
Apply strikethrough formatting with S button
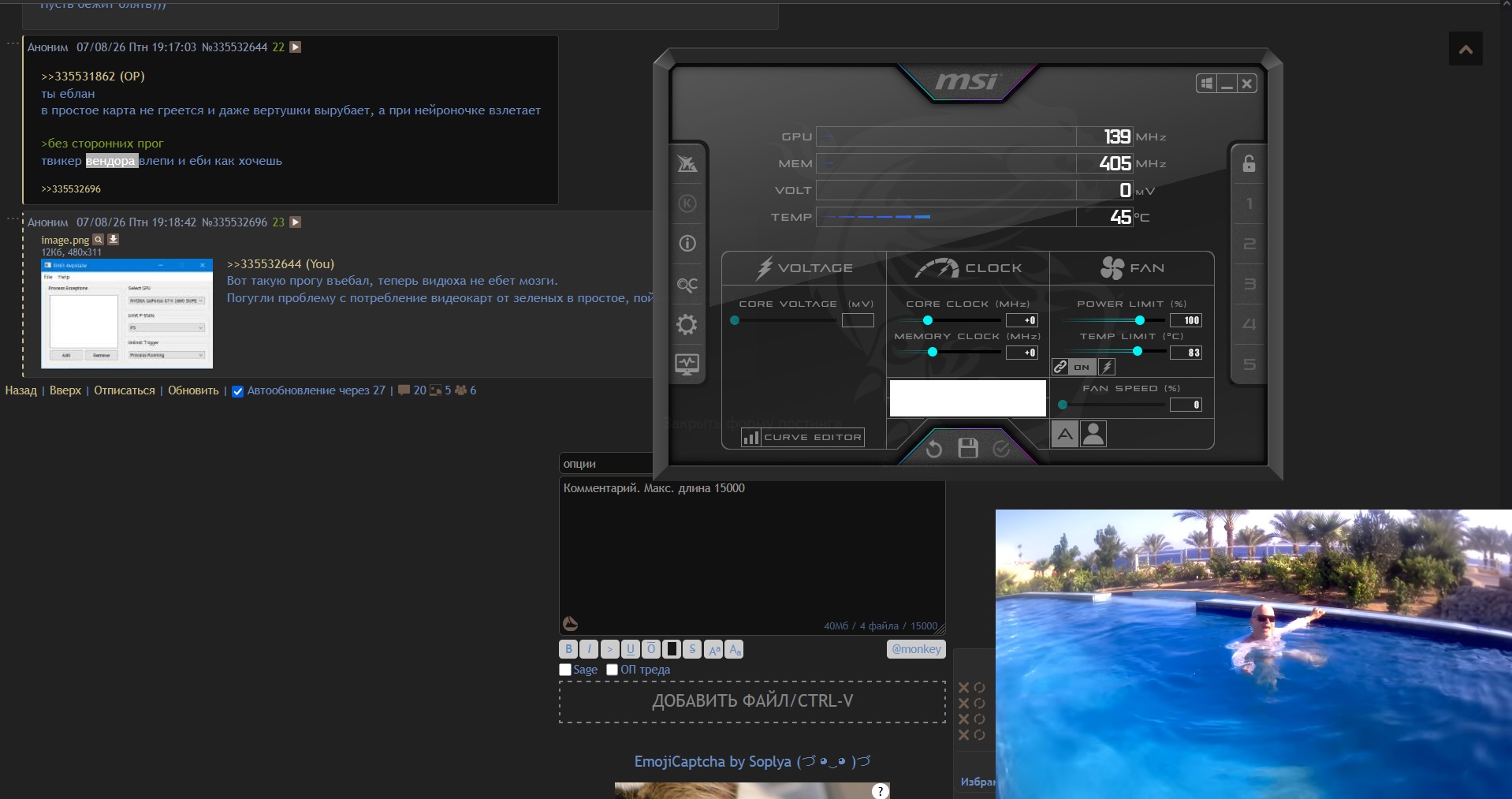692,649
